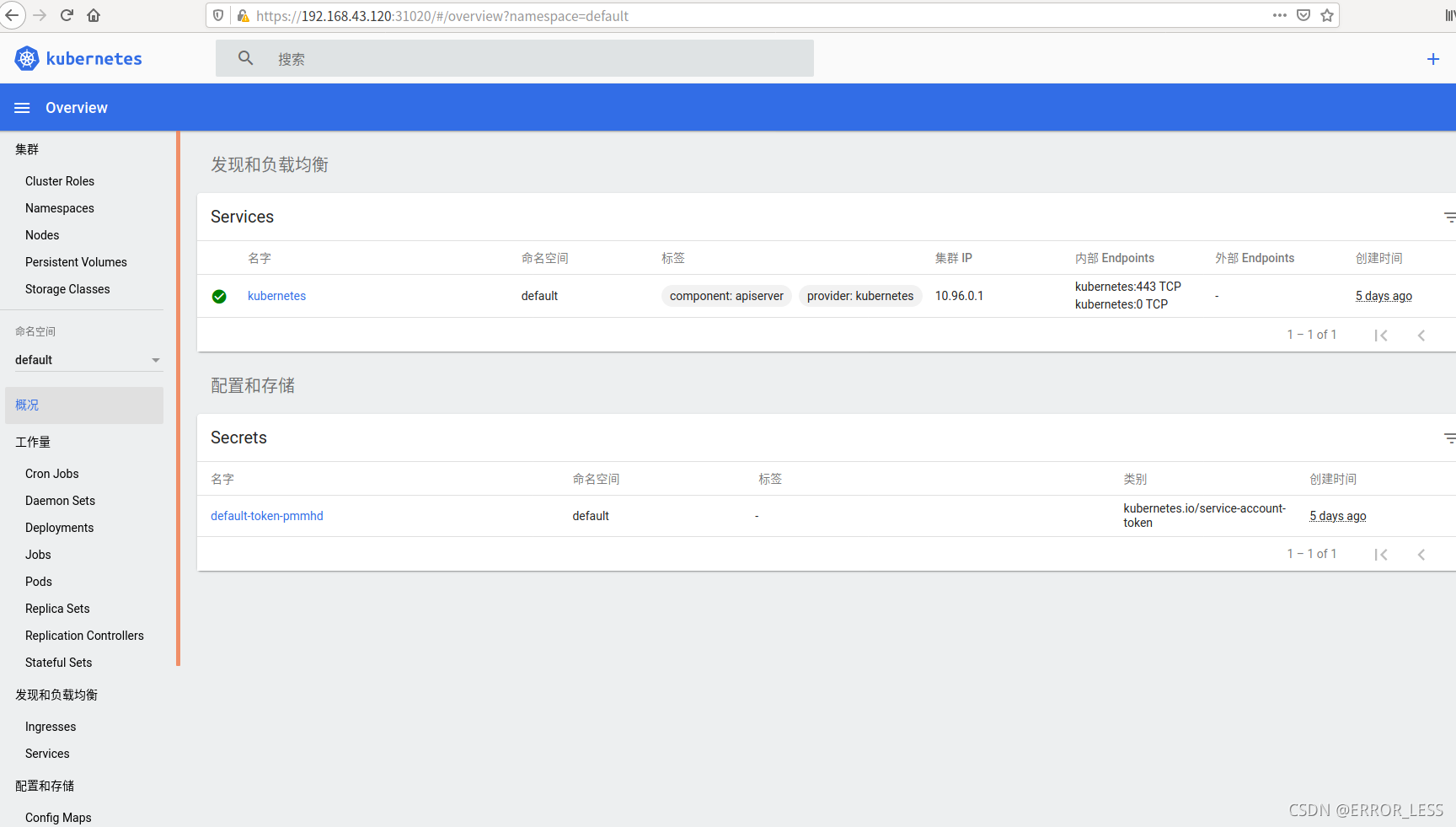Go to browser home page icon

tap(94, 15)
